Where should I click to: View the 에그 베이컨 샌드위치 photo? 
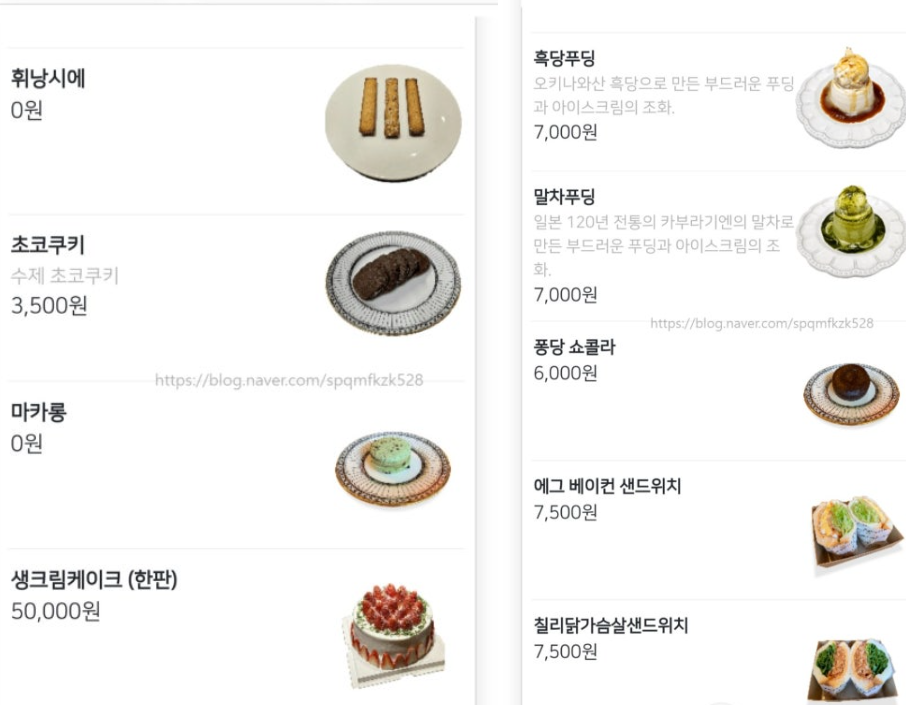click(851, 531)
